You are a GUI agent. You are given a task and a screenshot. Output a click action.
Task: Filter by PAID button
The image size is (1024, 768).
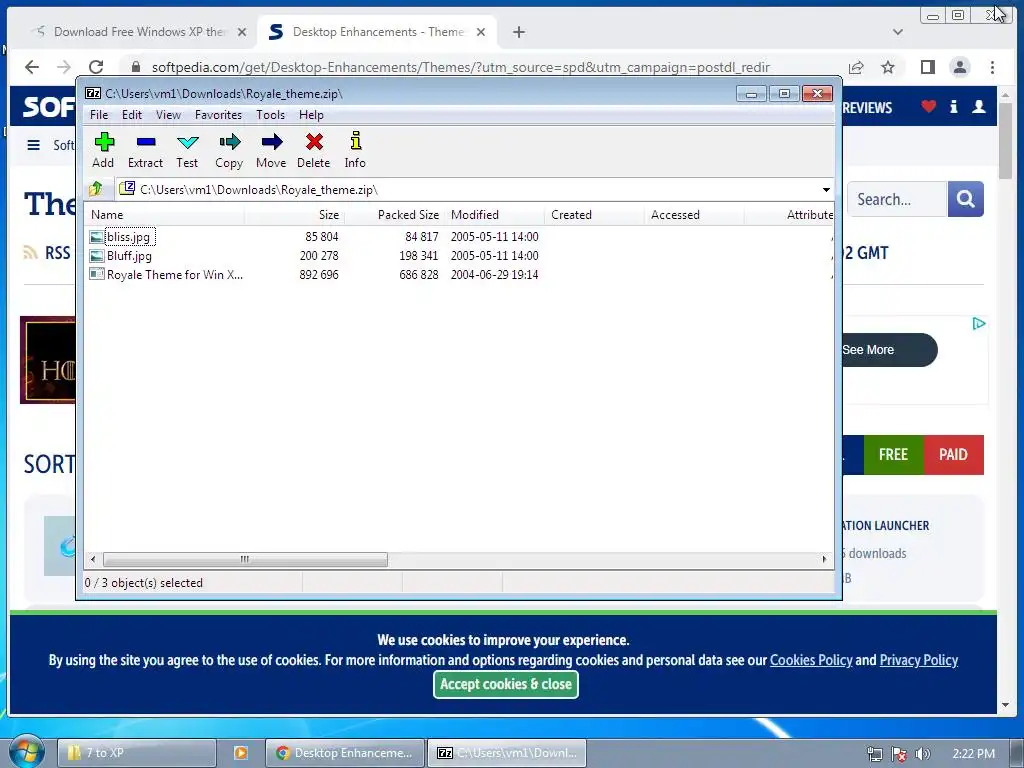(953, 455)
